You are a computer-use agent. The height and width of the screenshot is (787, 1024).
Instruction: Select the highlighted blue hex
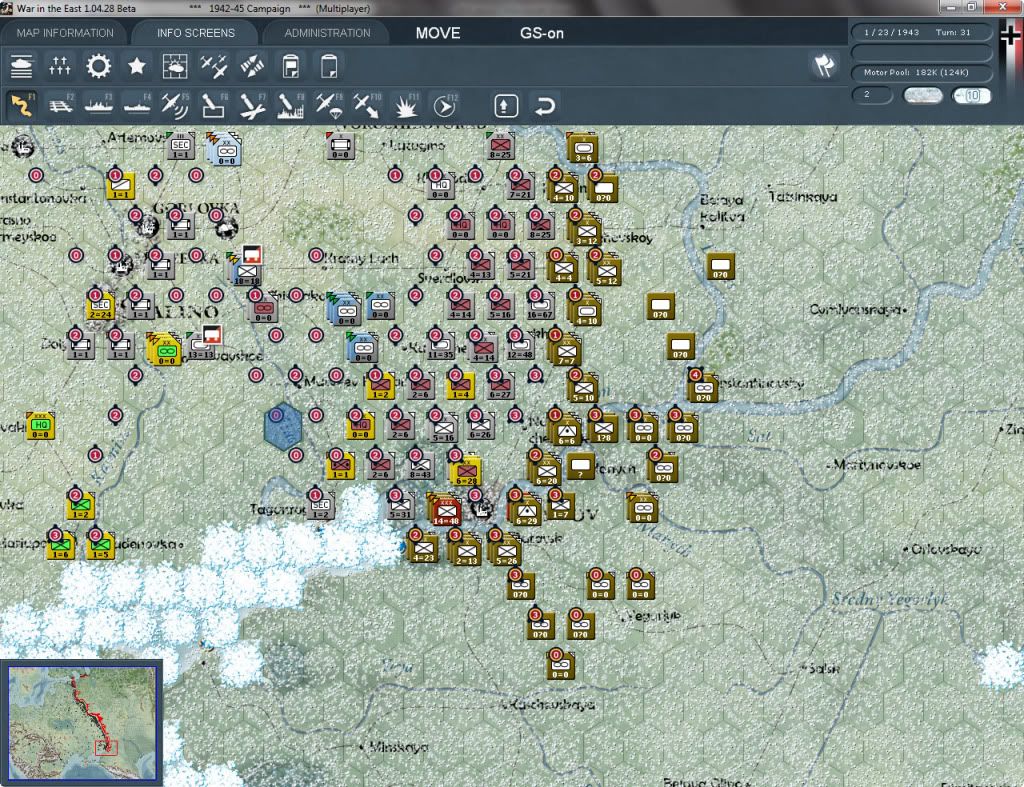[x=283, y=426]
